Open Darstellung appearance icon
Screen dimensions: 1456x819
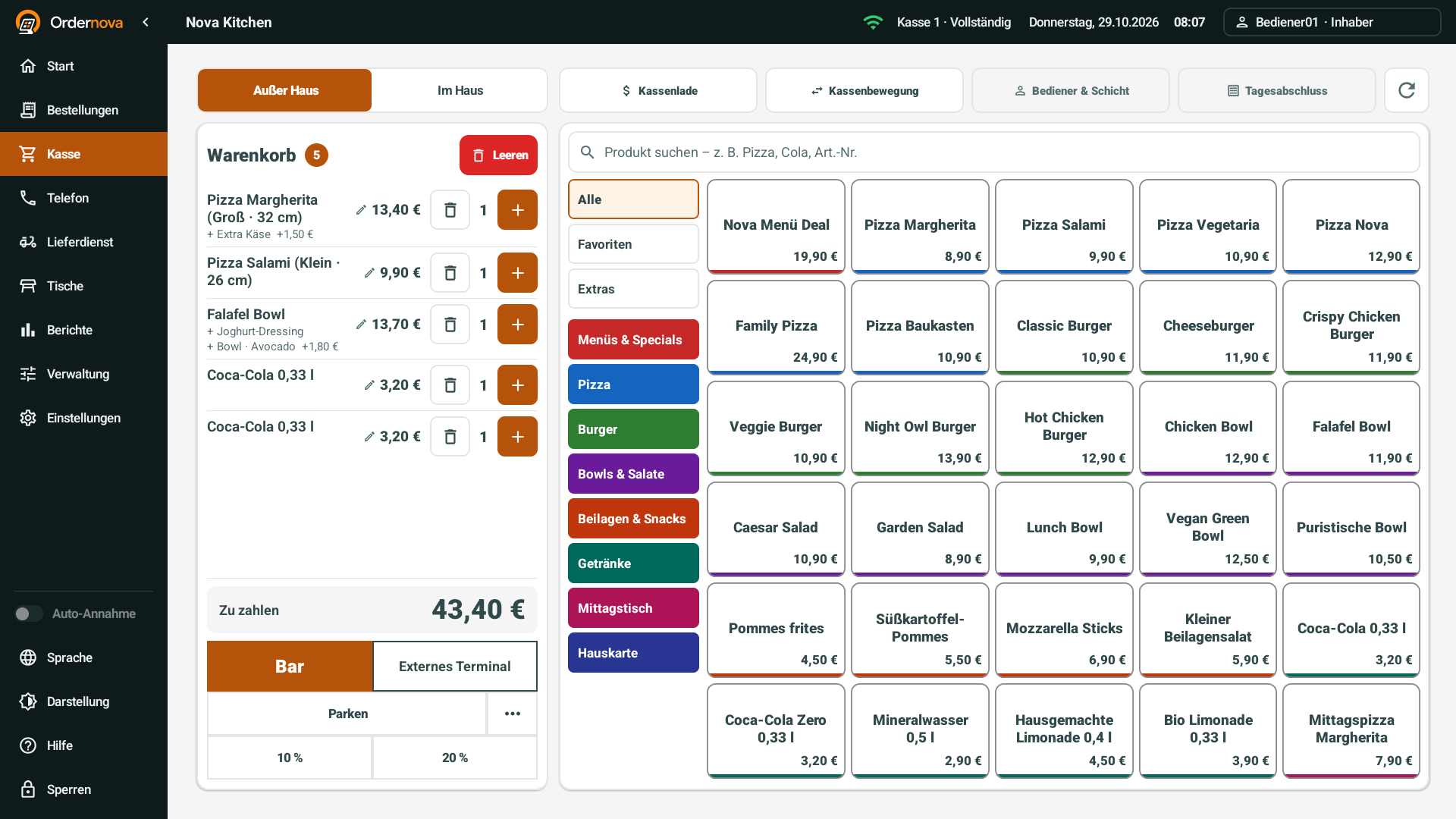(x=28, y=701)
